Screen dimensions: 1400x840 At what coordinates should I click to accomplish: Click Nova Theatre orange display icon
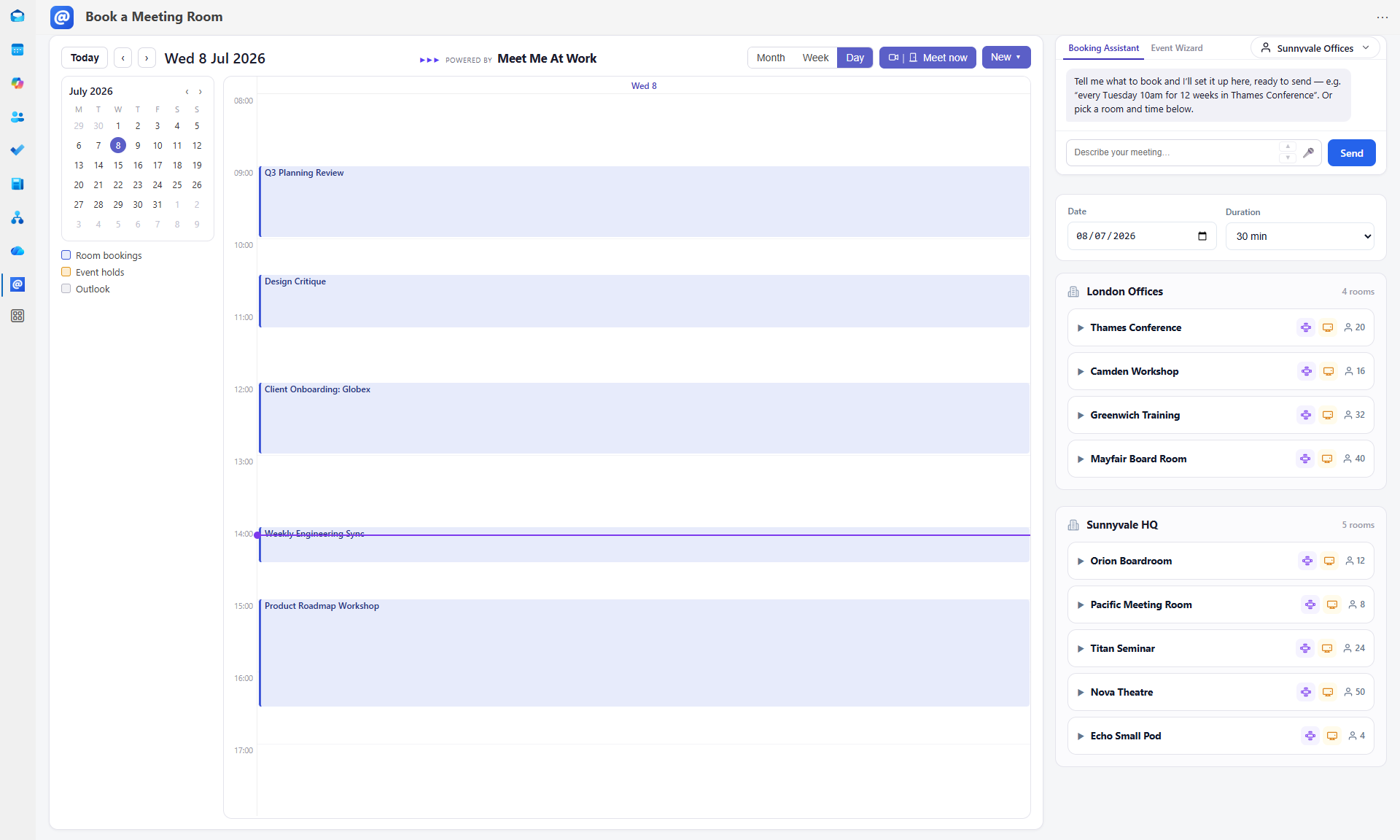1328,692
